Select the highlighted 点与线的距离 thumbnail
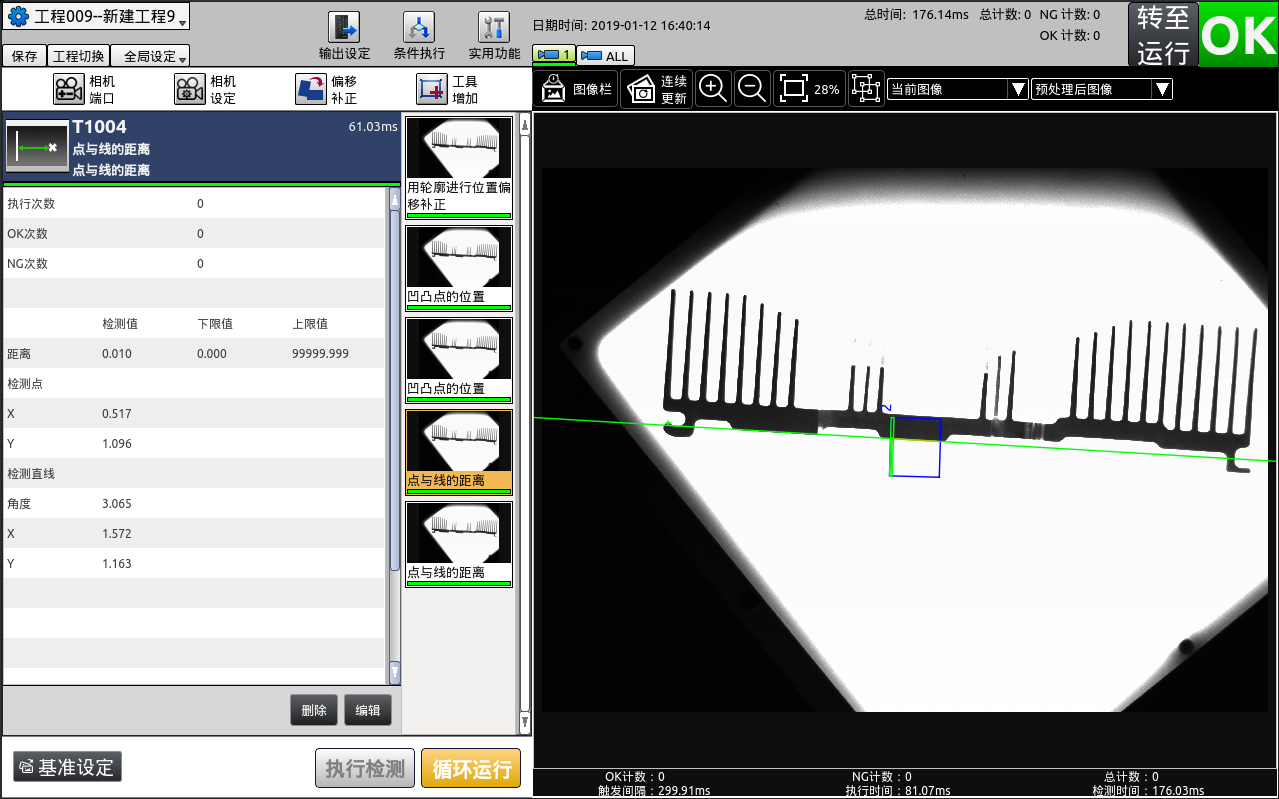Viewport: 1279px width, 799px height. click(x=459, y=453)
